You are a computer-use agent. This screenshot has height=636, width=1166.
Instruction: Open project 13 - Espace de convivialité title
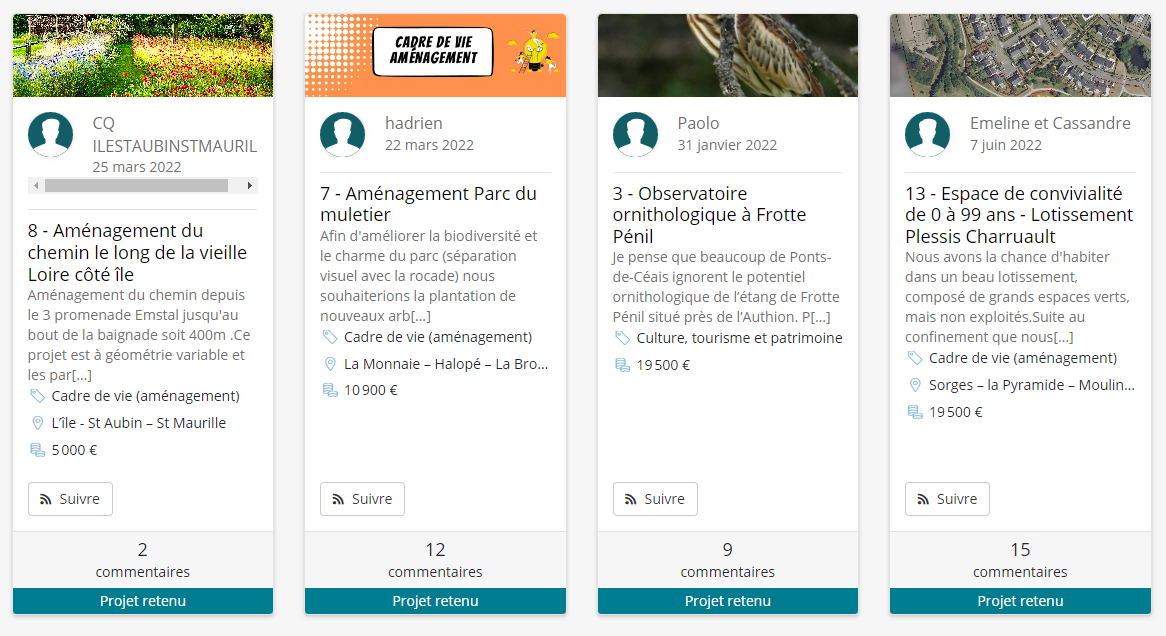[1019, 215]
